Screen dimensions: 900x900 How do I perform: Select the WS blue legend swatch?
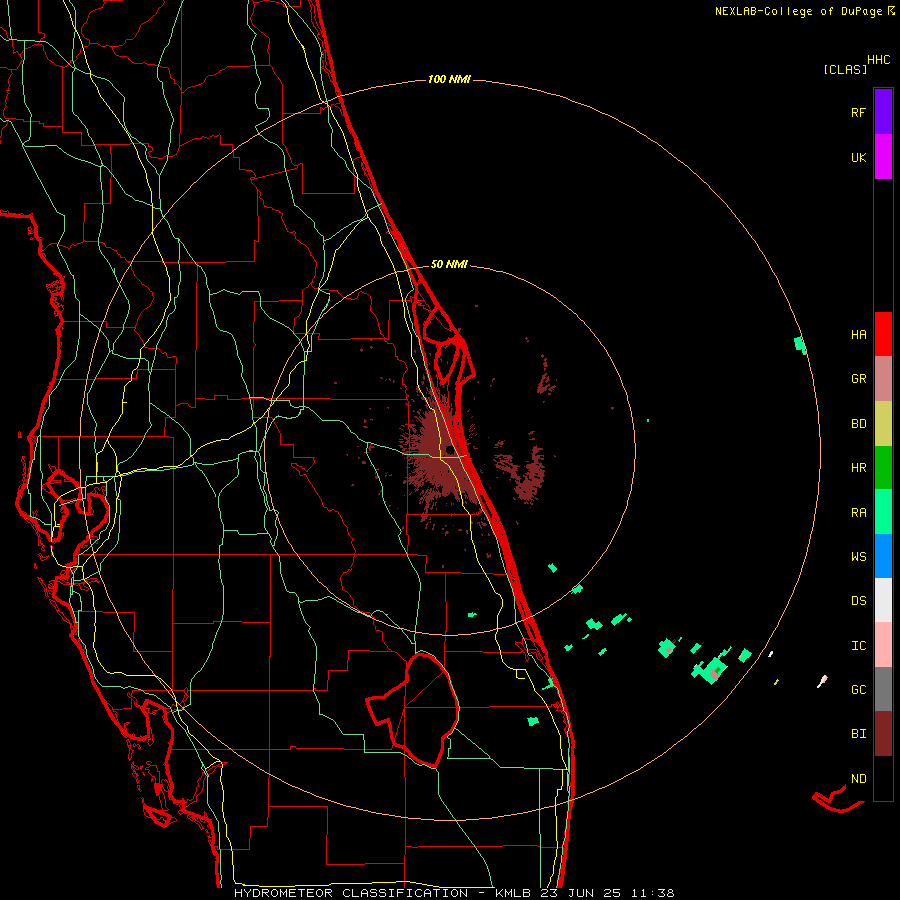tap(883, 556)
